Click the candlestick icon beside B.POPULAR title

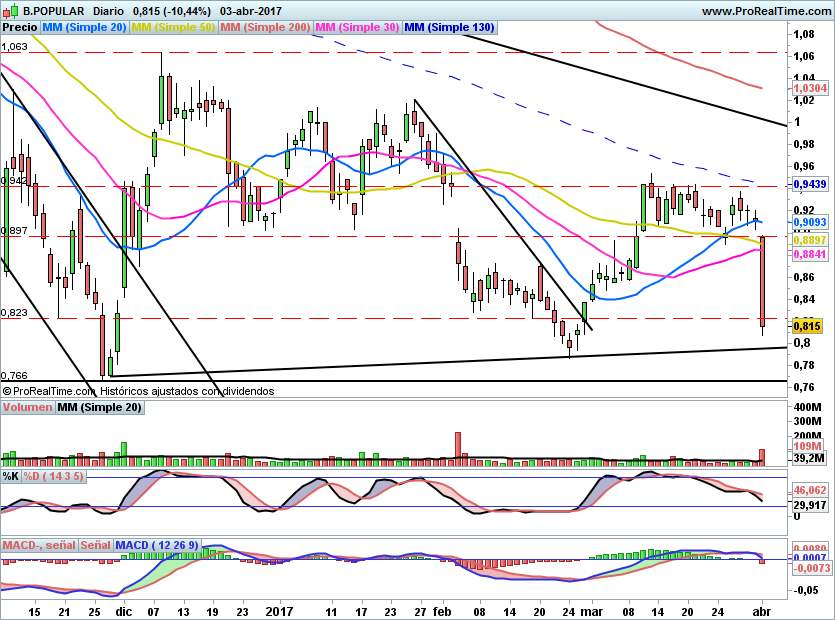[x=11, y=10]
